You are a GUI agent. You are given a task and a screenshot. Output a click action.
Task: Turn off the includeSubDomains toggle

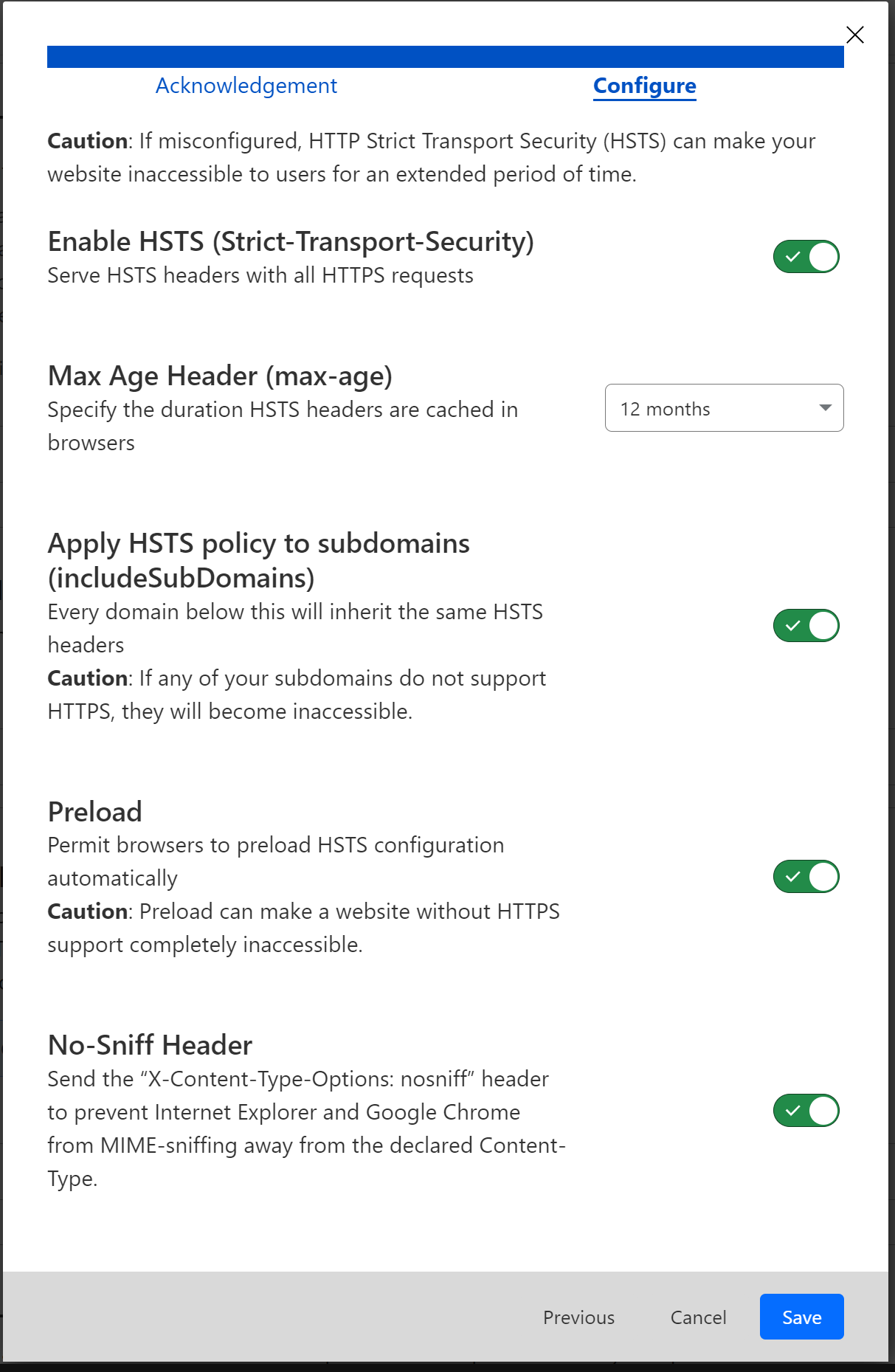pos(806,626)
